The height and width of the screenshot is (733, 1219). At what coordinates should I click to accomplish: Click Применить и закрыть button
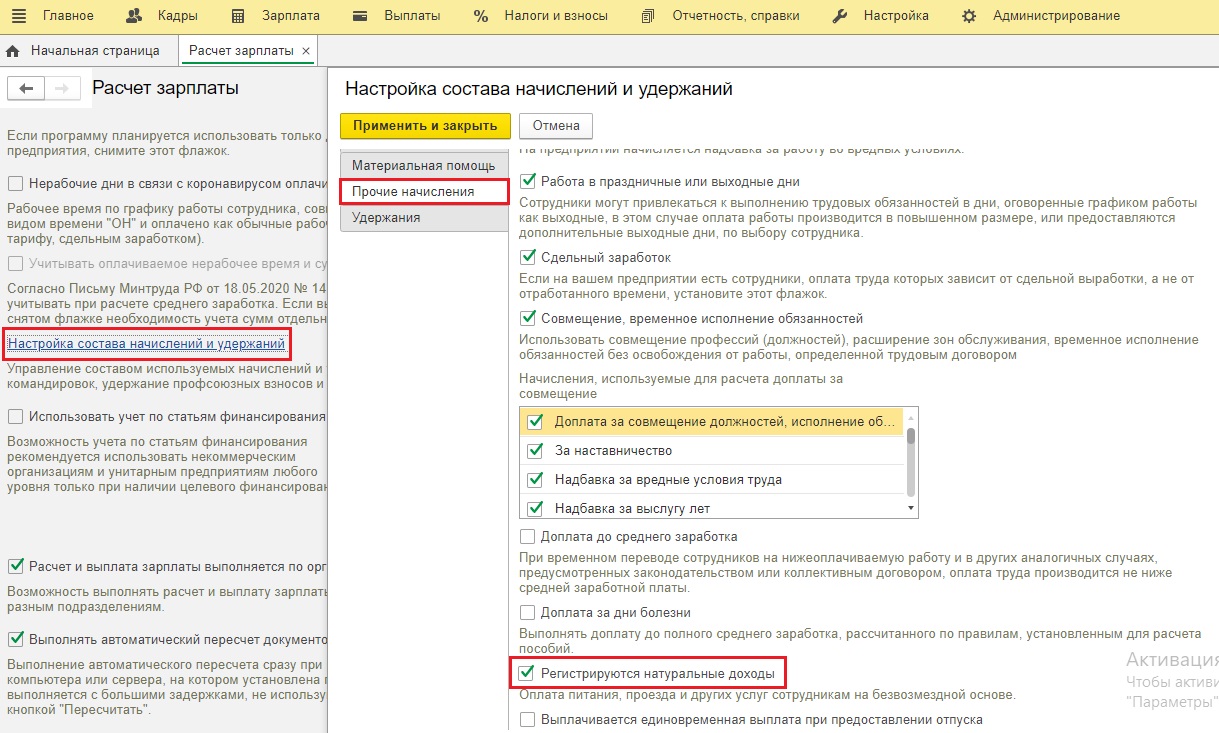(x=425, y=125)
